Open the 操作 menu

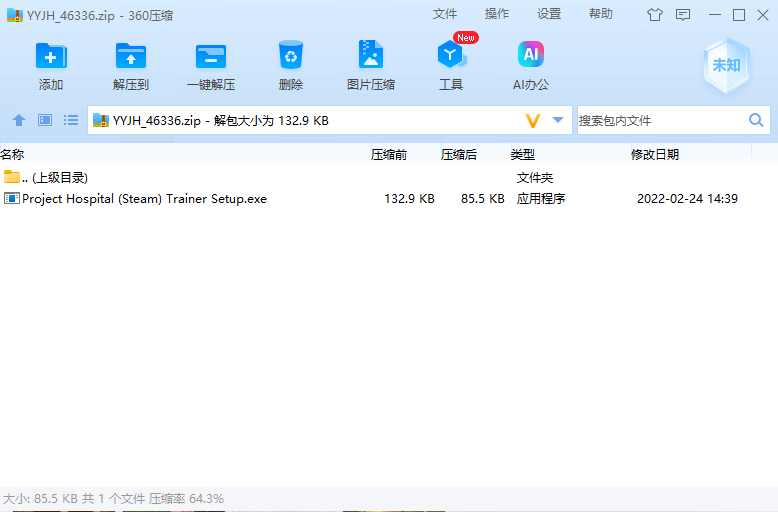tap(497, 14)
